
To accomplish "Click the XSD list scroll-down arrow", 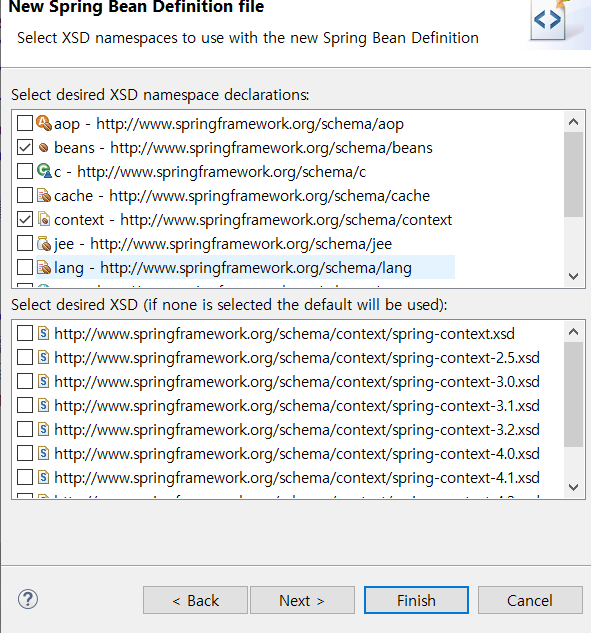I will point(573,487).
